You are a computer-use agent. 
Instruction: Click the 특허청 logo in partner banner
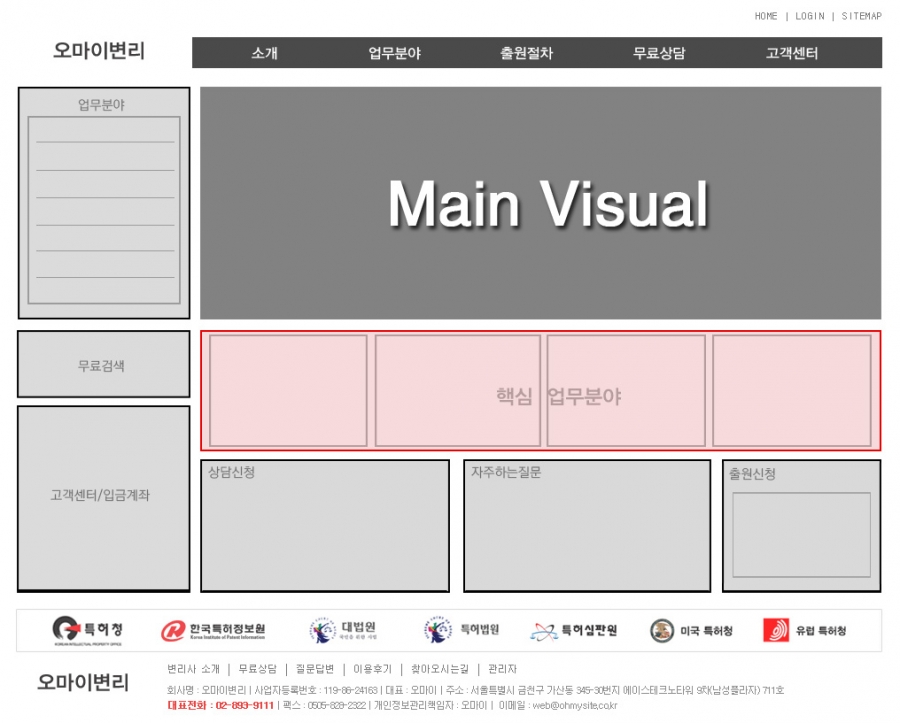pyautogui.click(x=88, y=630)
